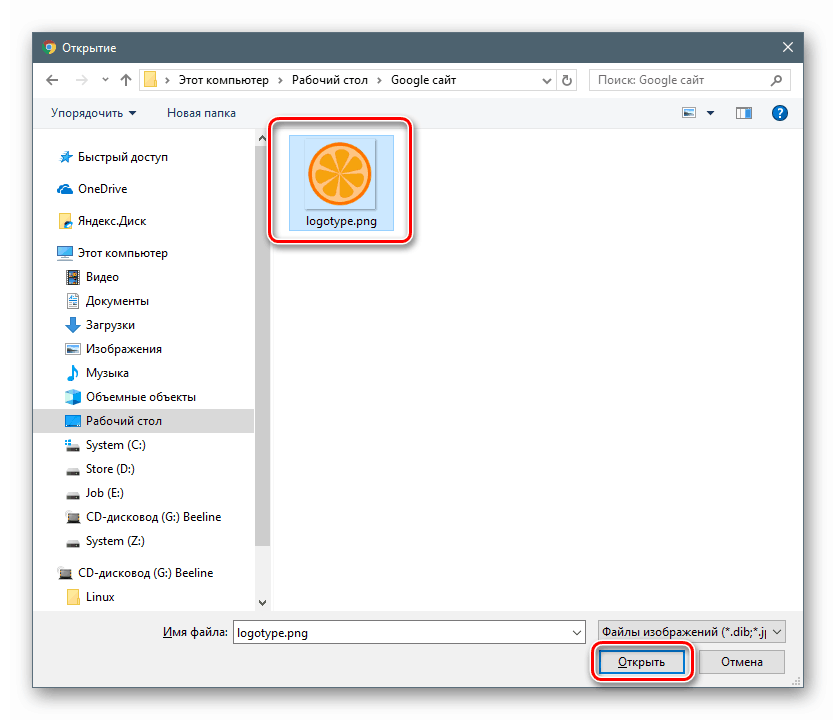The height and width of the screenshot is (720, 836).
Task: Toggle the preview pane icon
Action: [x=744, y=113]
